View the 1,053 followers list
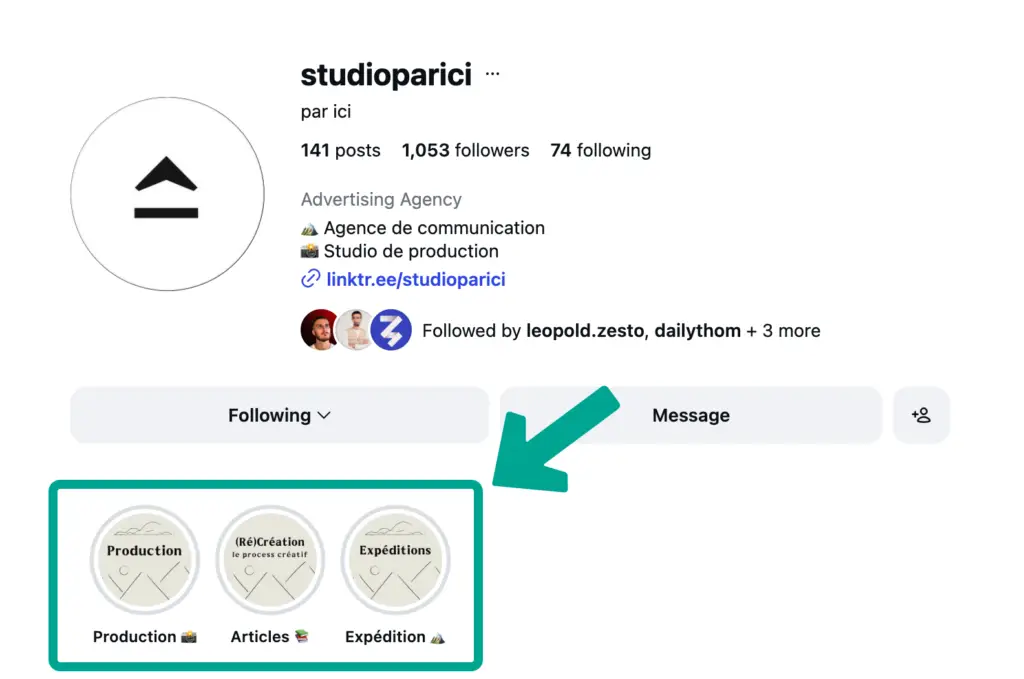The height and width of the screenshot is (679, 1024). pyautogui.click(x=466, y=150)
